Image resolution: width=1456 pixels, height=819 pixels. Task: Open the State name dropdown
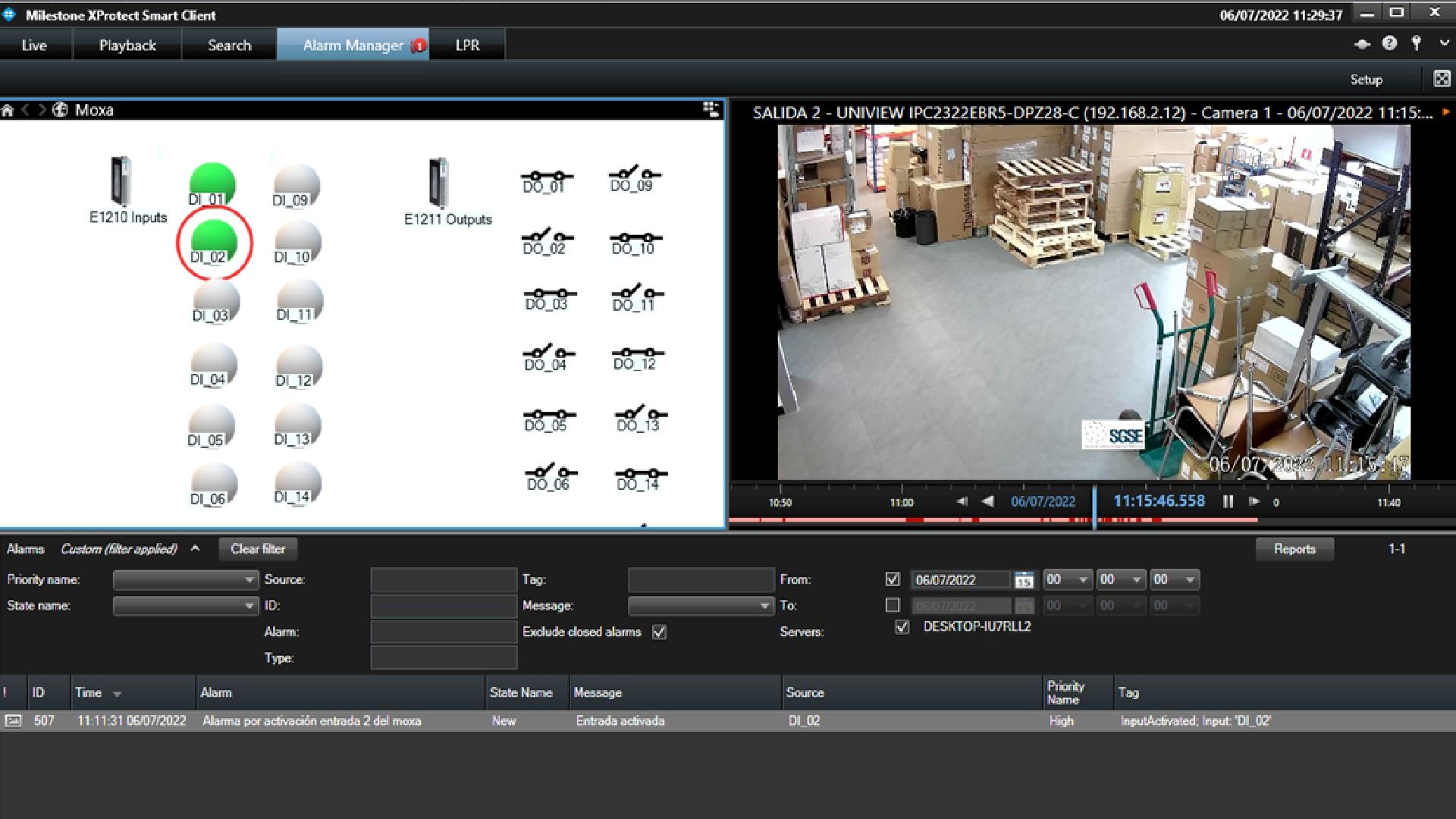point(185,606)
